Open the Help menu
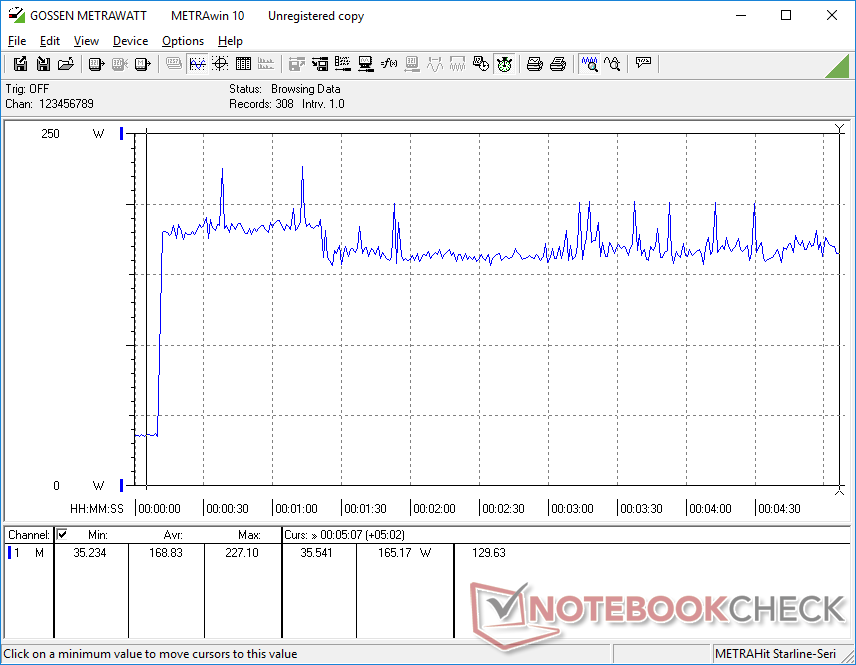Image resolution: width=856 pixels, height=665 pixels. pos(230,41)
